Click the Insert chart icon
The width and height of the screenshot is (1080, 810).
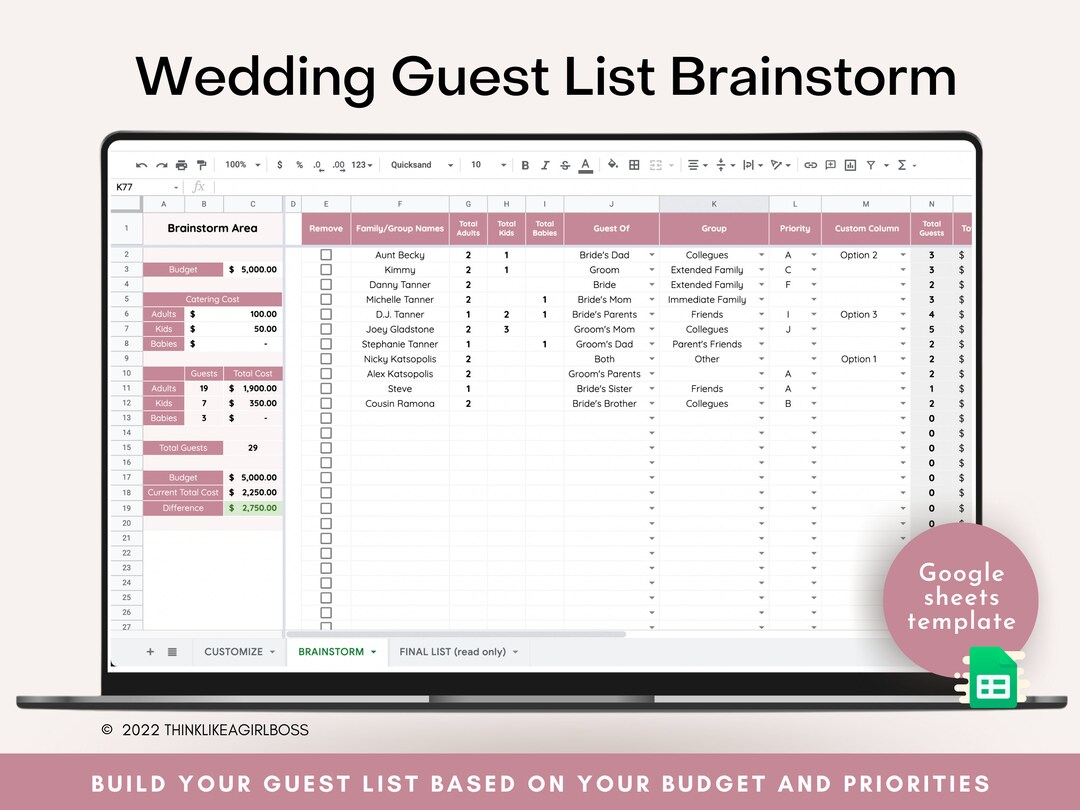(851, 165)
